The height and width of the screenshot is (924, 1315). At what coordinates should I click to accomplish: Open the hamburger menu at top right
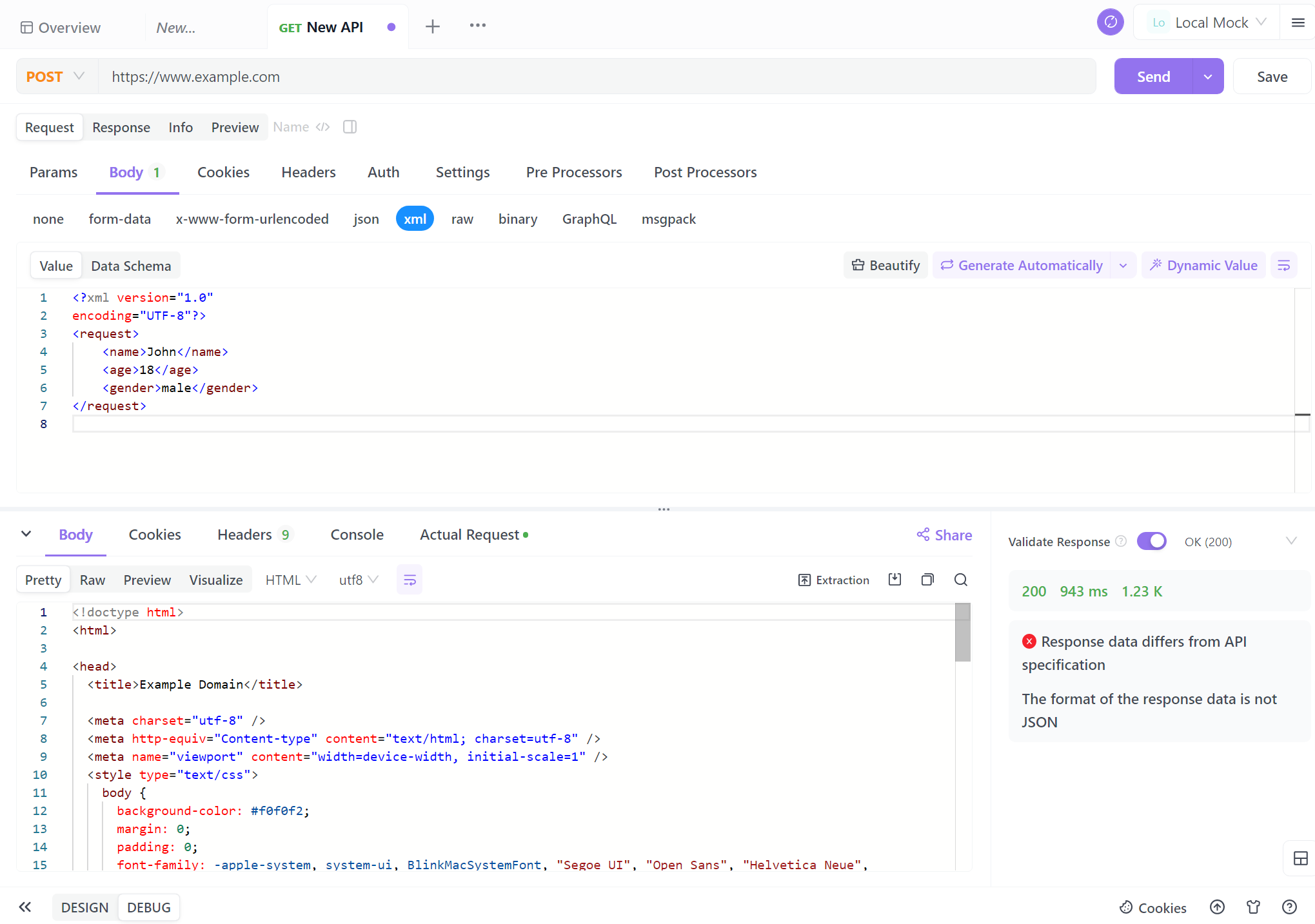pyautogui.click(x=1298, y=23)
